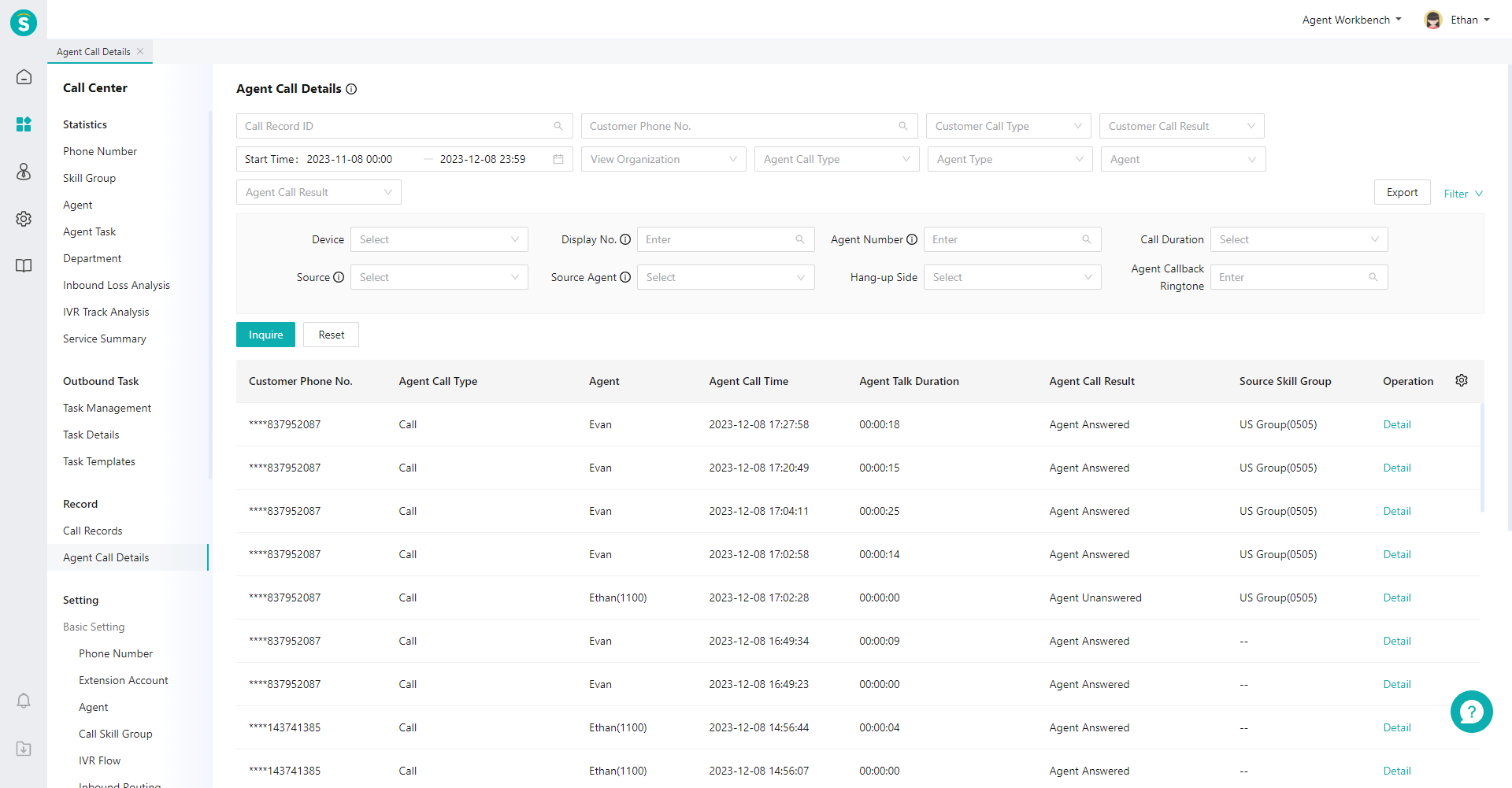This screenshot has width=1512, height=788.
Task: Click the Export button
Action: (x=1403, y=192)
